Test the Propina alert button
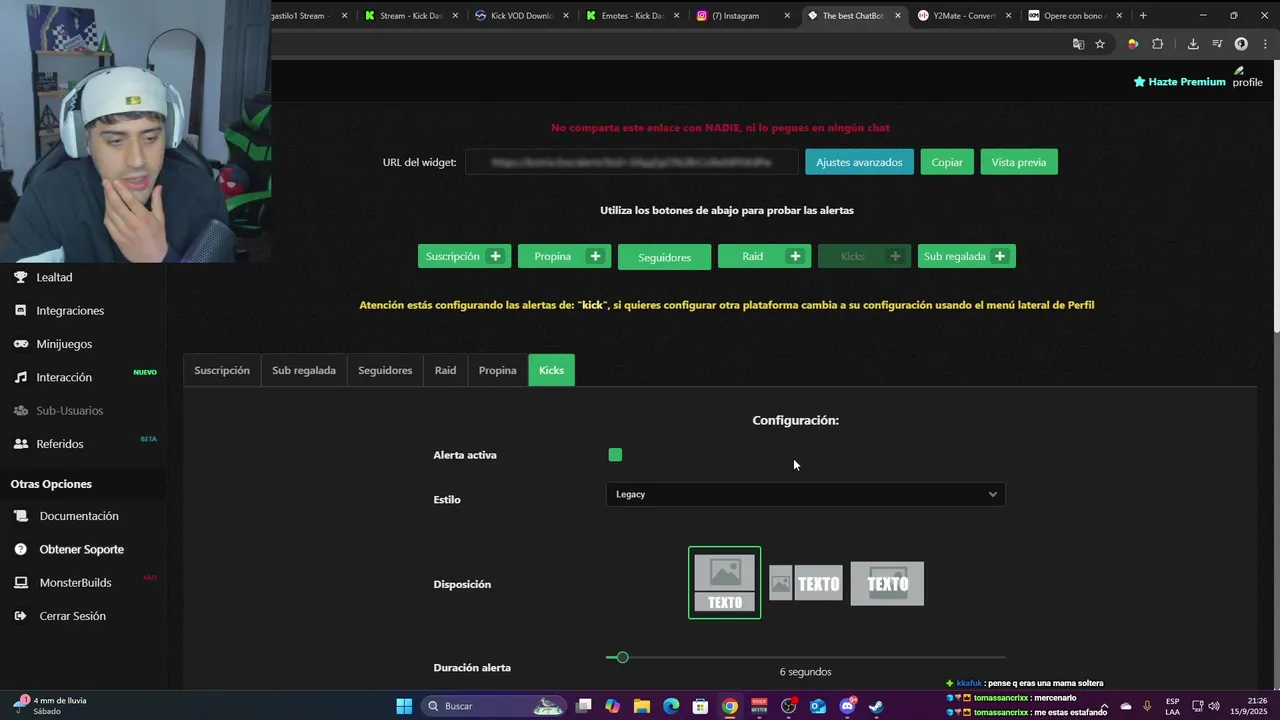The image size is (1280, 720). pyautogui.click(x=564, y=256)
